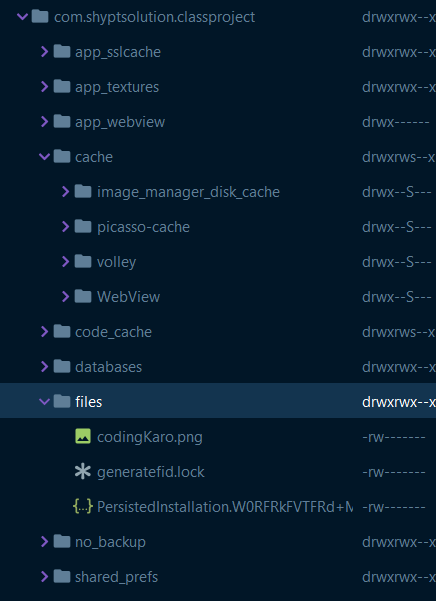This screenshot has width=436, height=601.
Task: Select the cache folder label
Action: (94, 157)
